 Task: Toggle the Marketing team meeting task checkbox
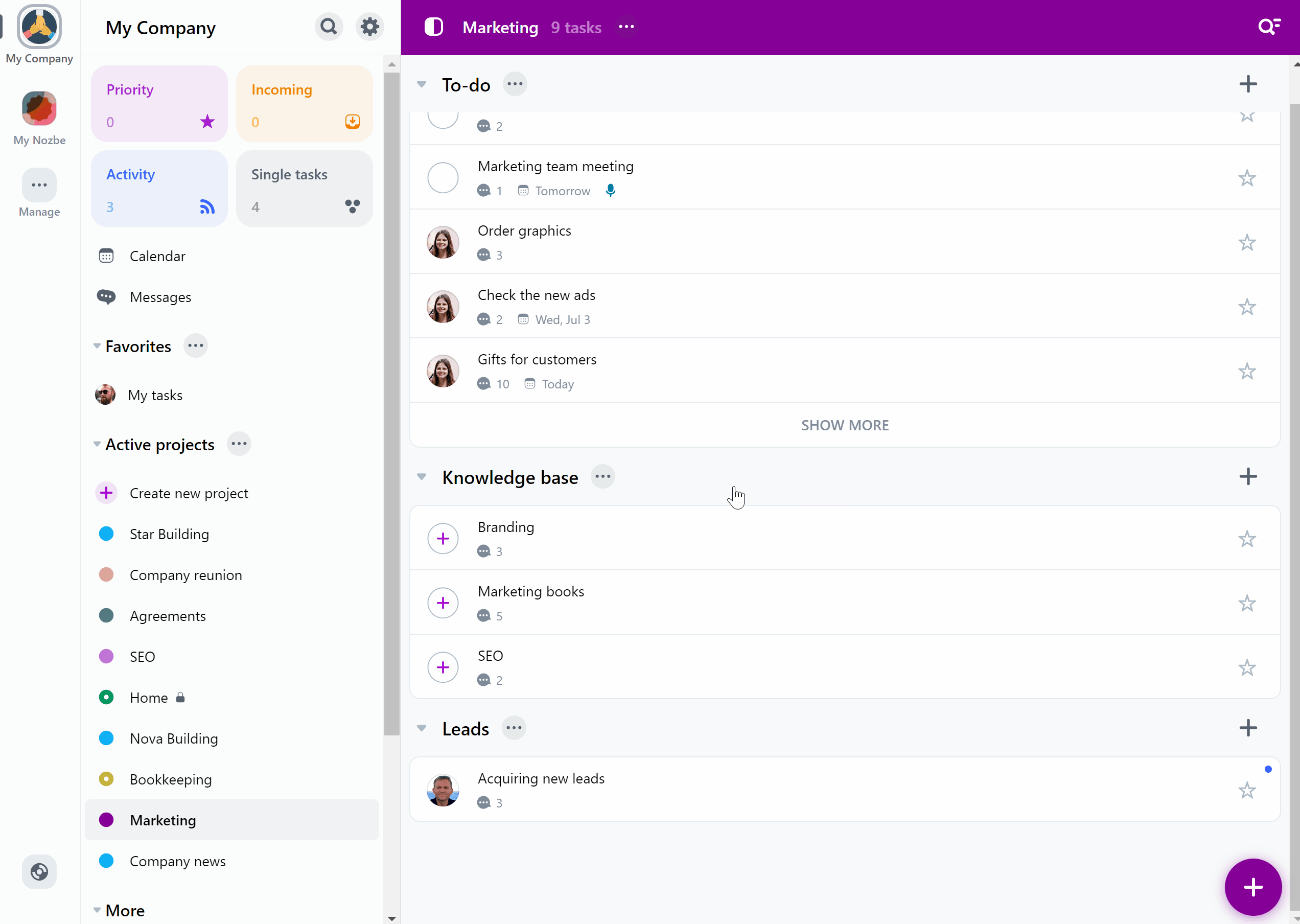443,177
